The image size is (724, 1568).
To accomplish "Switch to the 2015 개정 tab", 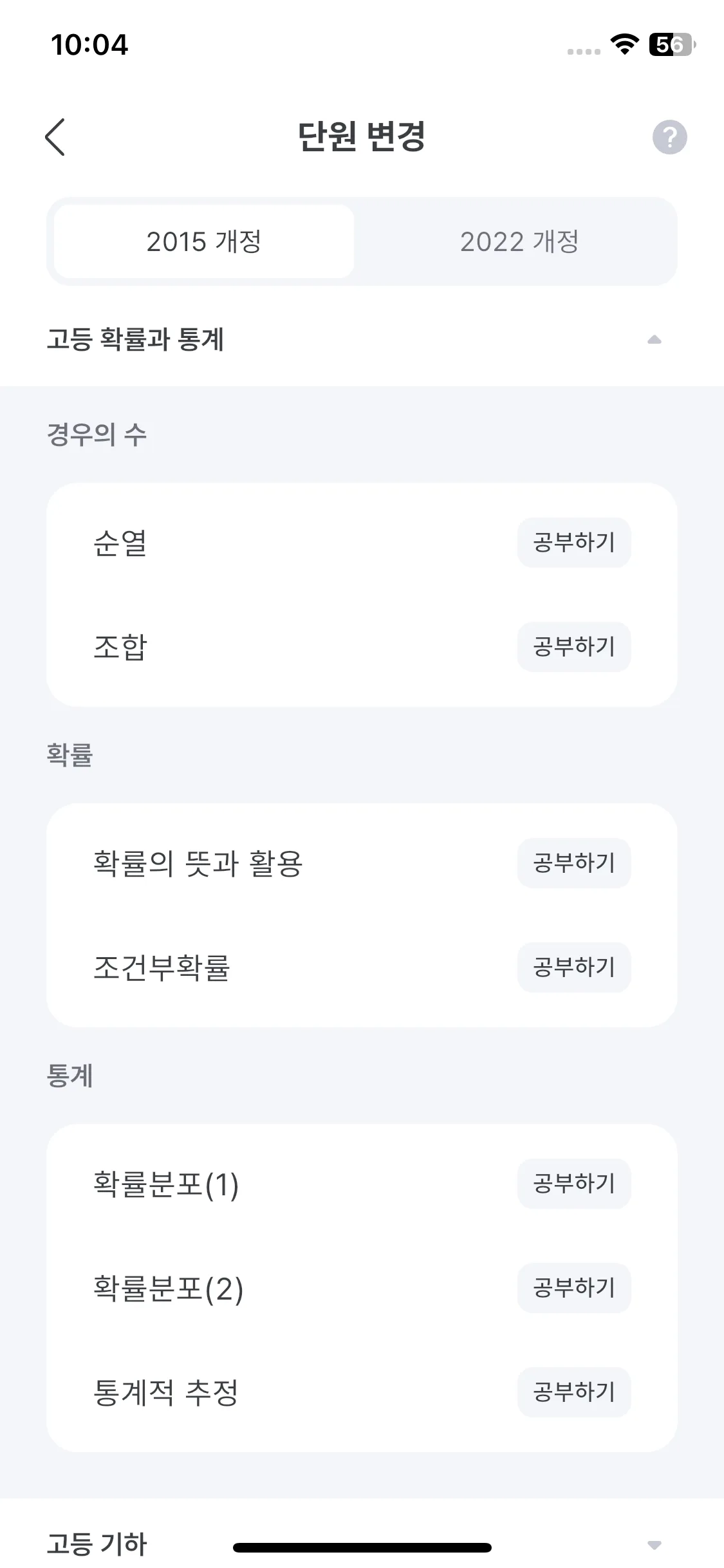I will 204,241.
